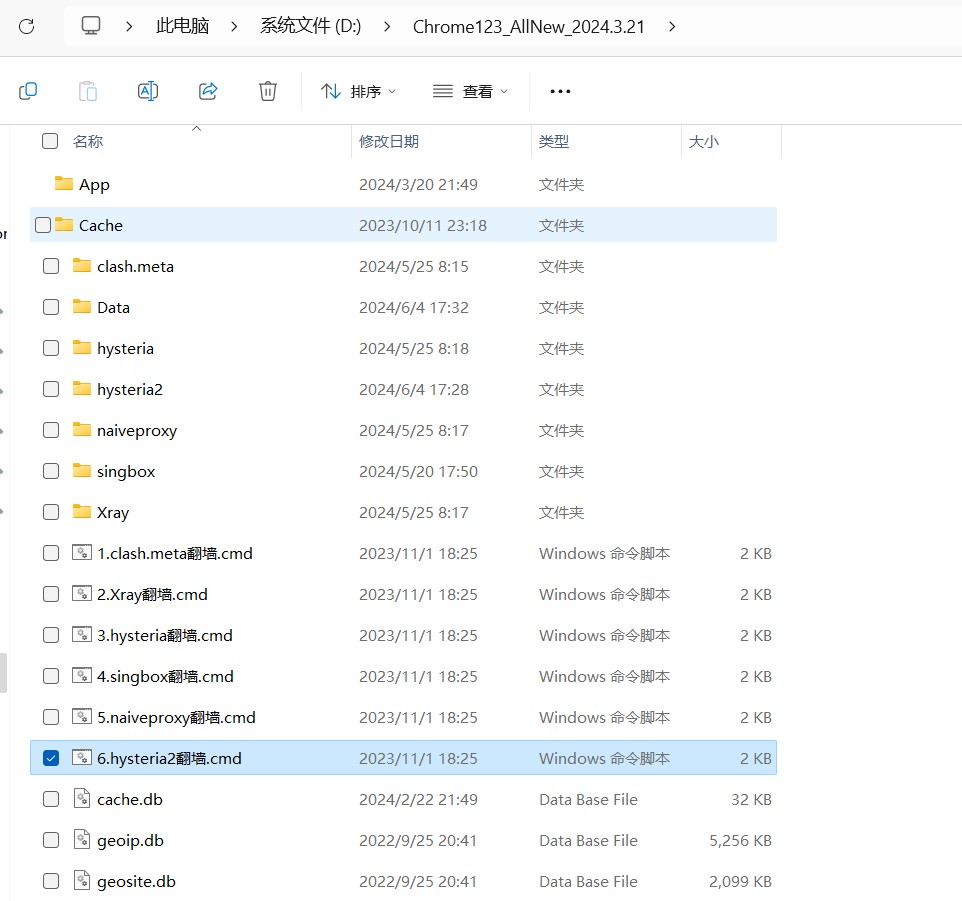Check the 5.naiveproxy翻墙.cmd checkbox
This screenshot has height=901, width=962.
(51, 717)
